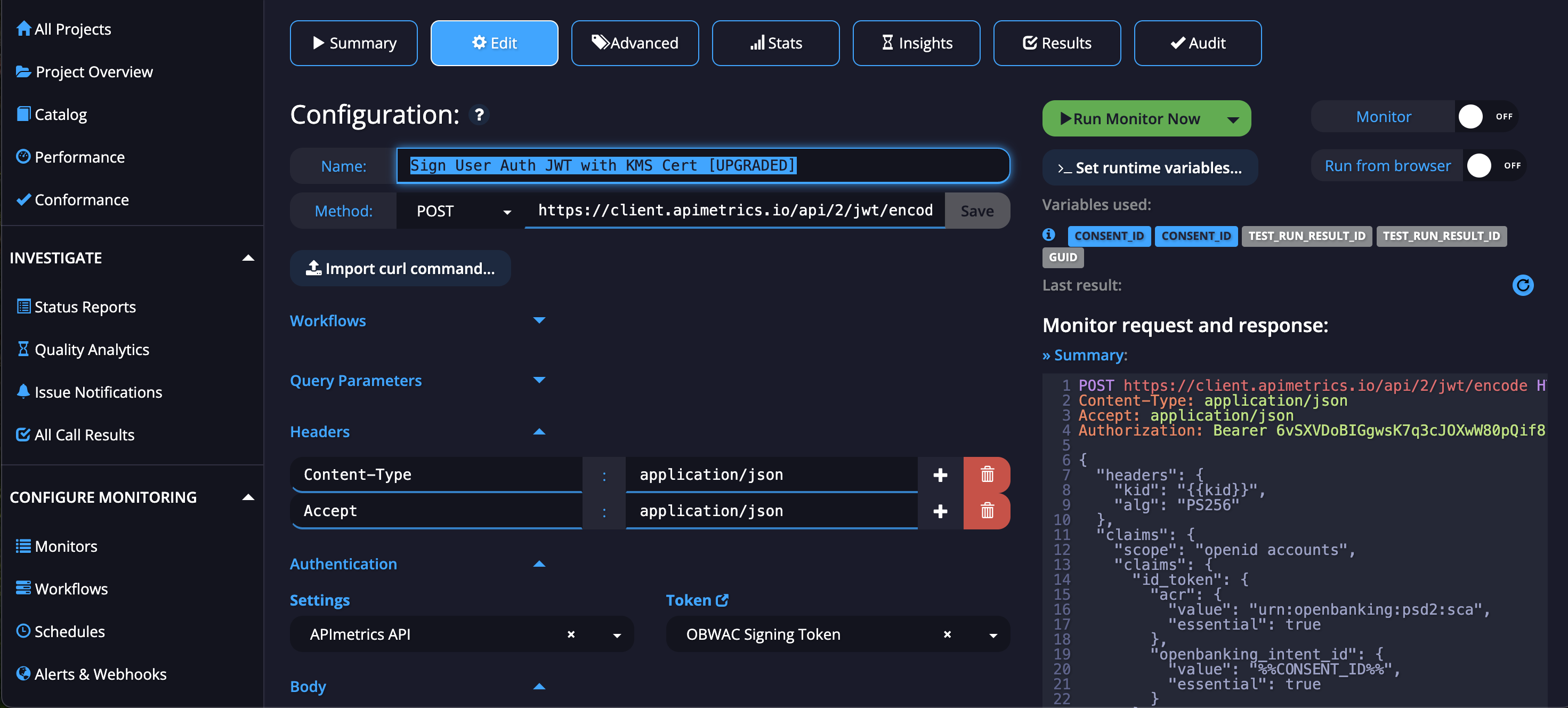The width and height of the screenshot is (1568, 708).
Task: Open Status Reports from the Investigate sidebar
Action: point(85,307)
